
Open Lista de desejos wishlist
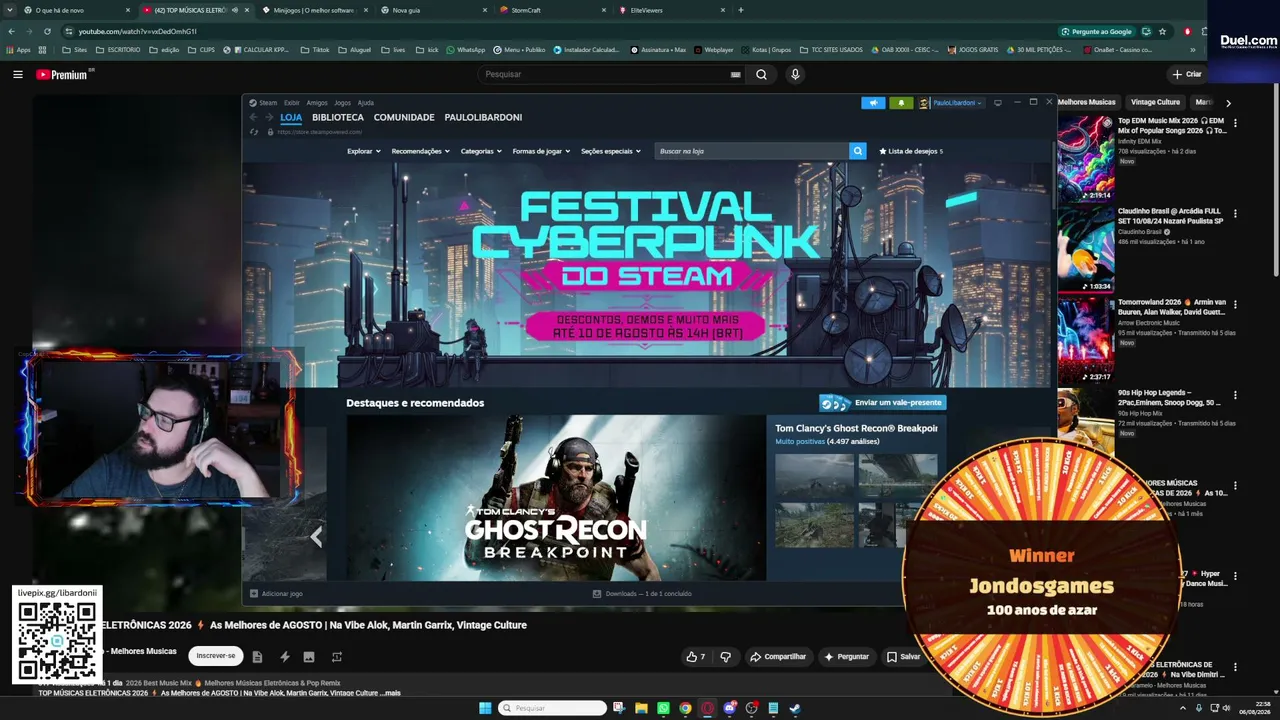pos(911,151)
